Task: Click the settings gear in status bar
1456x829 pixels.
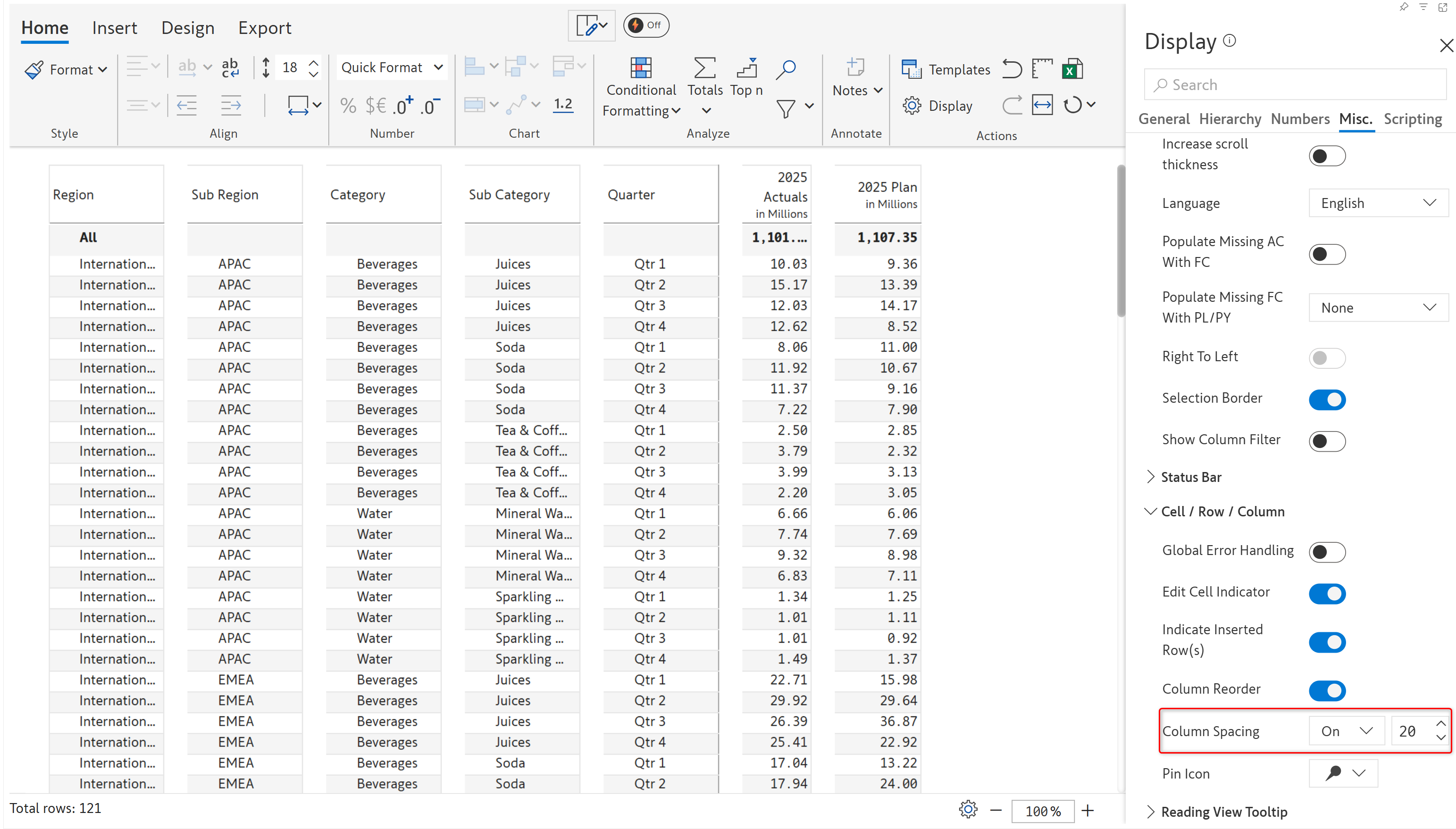Action: (968, 809)
